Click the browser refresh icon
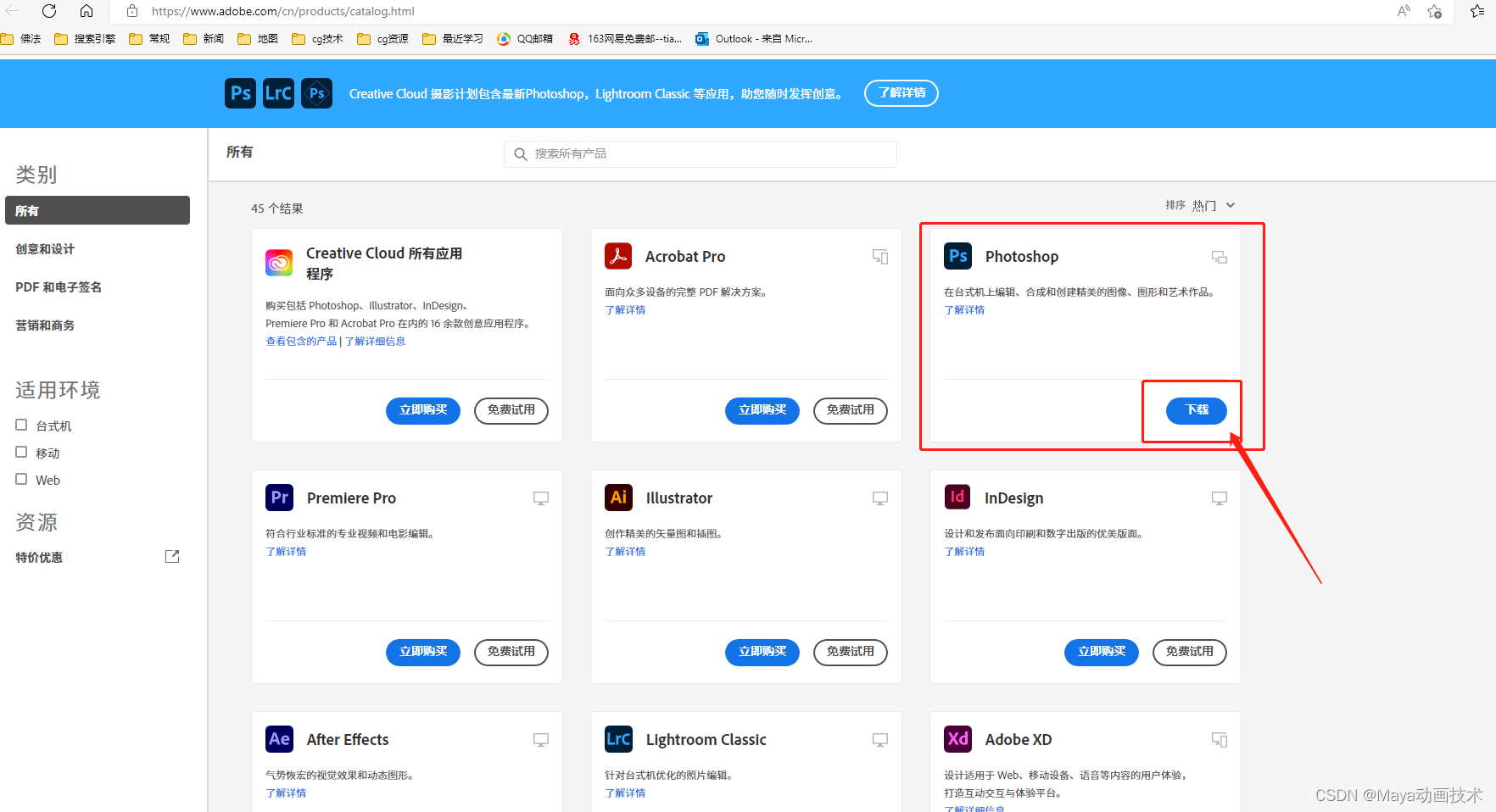The height and width of the screenshot is (812, 1496). pos(49,11)
